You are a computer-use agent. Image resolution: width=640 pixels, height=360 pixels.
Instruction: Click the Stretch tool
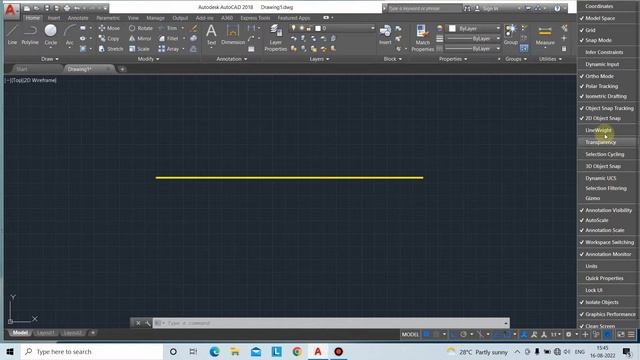click(x=111, y=49)
